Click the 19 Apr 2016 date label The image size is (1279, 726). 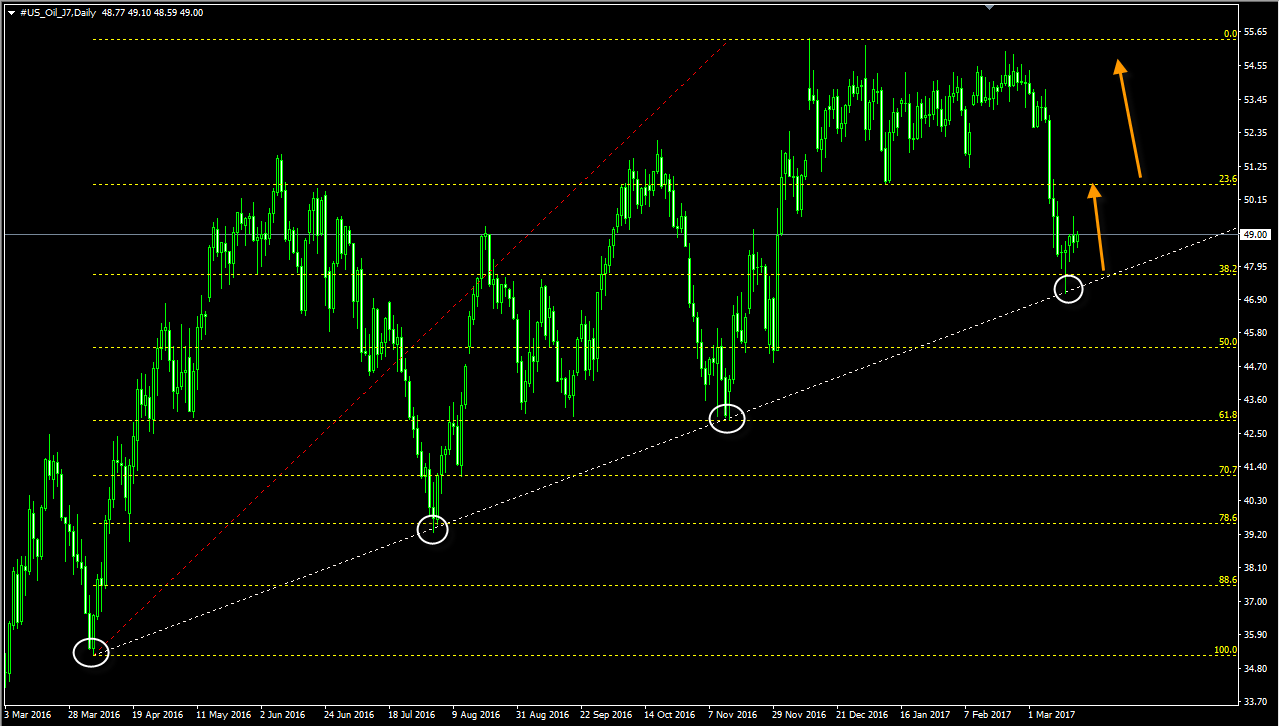[x=157, y=715]
